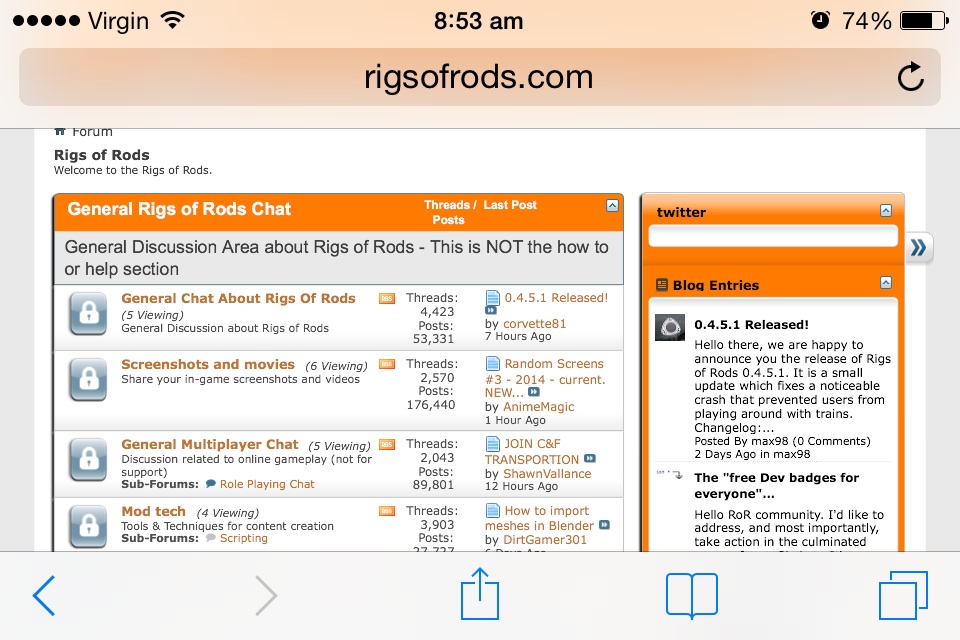View corvette81's profile

[x=534, y=323]
